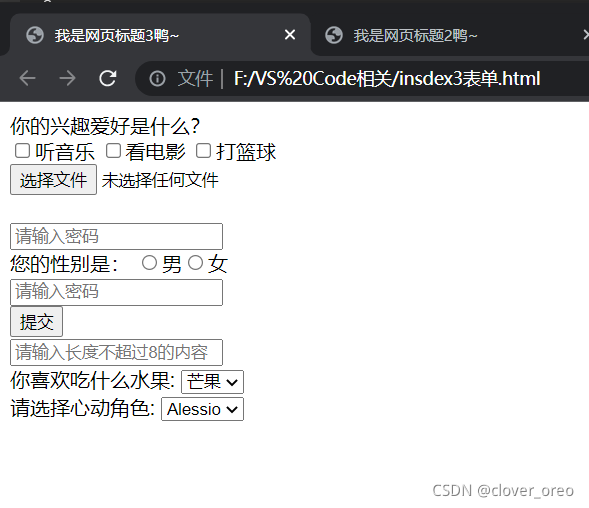Click the 请选择心动角色: label
The width and height of the screenshot is (589, 508).
click(x=83, y=408)
